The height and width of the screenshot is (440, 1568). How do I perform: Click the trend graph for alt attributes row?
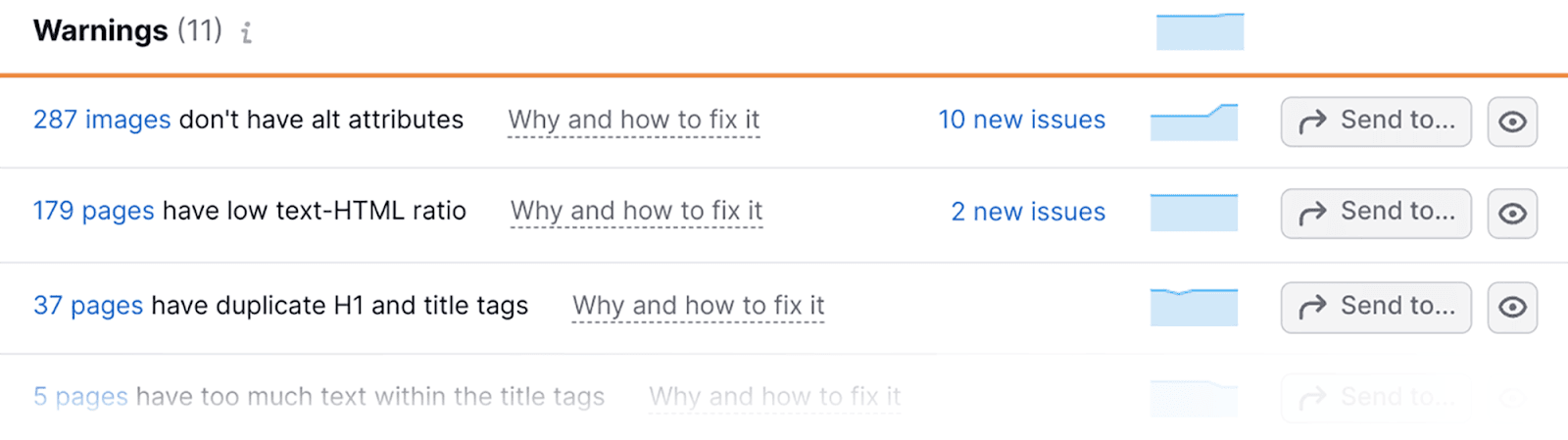[x=1194, y=122]
